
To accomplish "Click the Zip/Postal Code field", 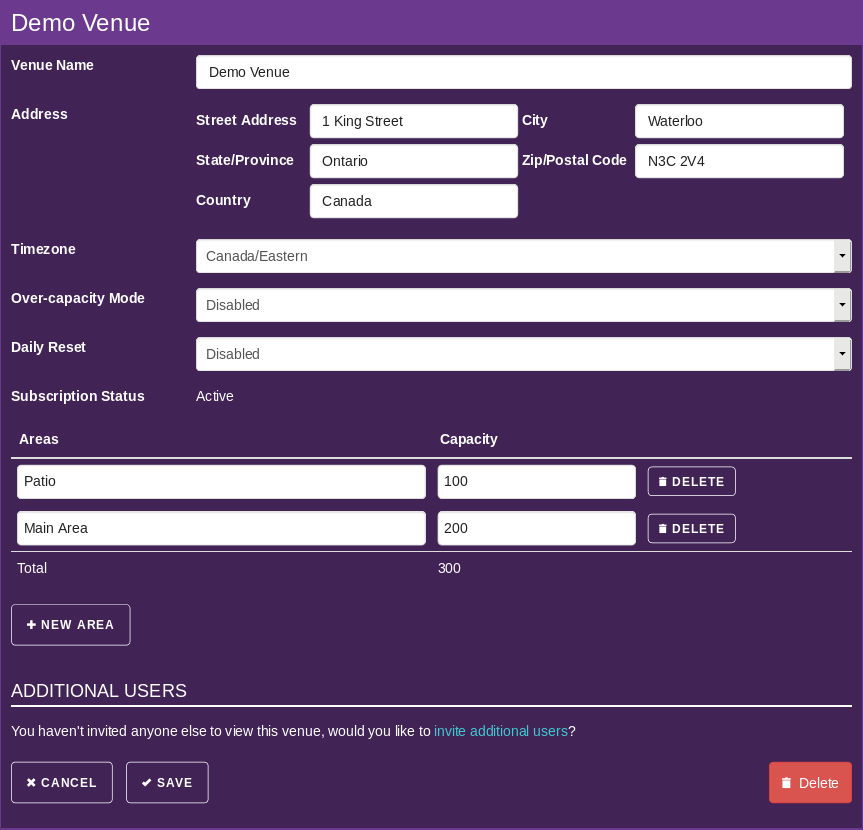I will 738,161.
